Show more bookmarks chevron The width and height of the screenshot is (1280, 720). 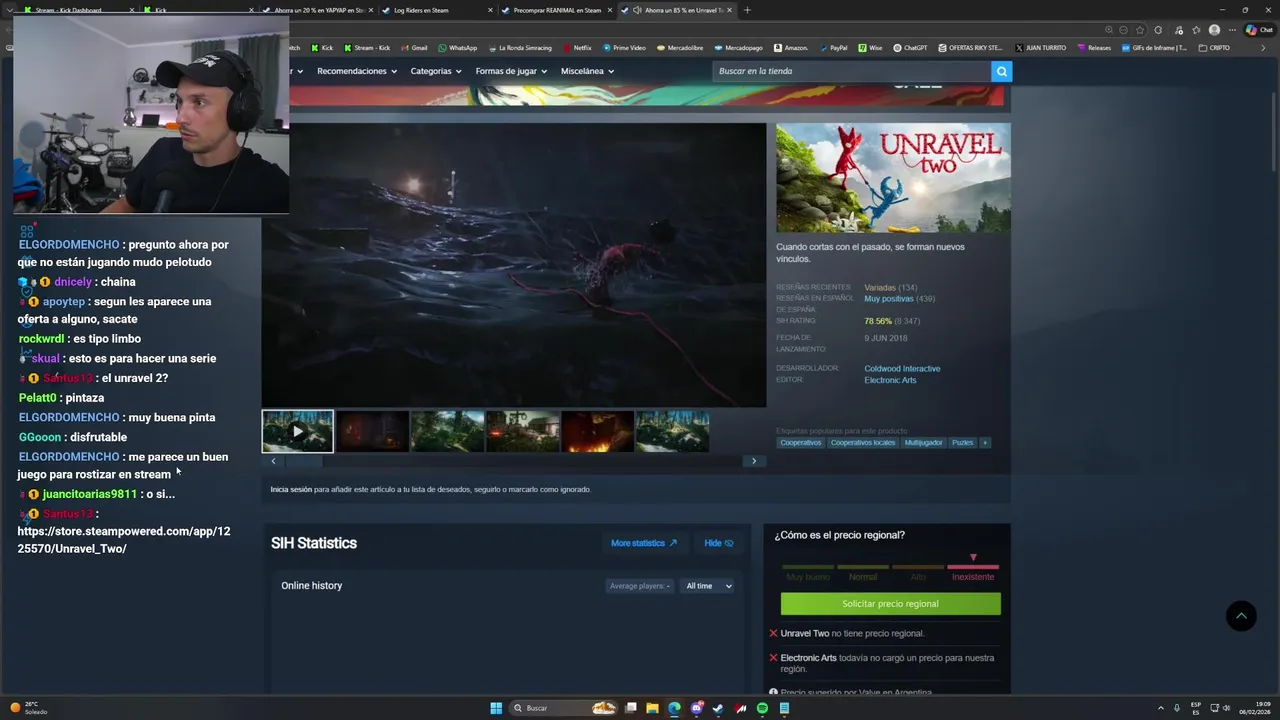(1261, 48)
